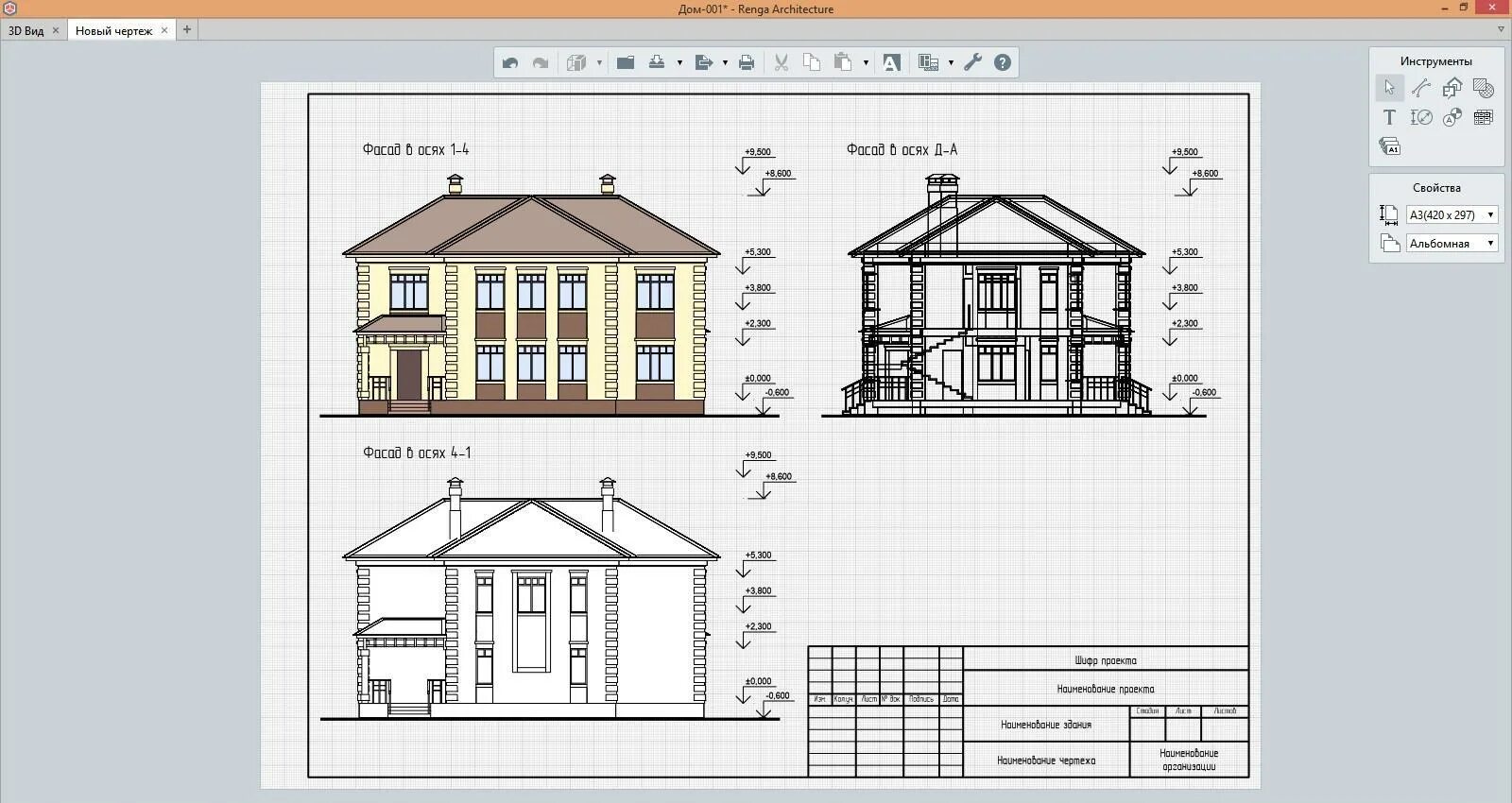This screenshot has height=803, width=1512.
Task: Click the Paste clipboard icon
Action: (x=843, y=62)
